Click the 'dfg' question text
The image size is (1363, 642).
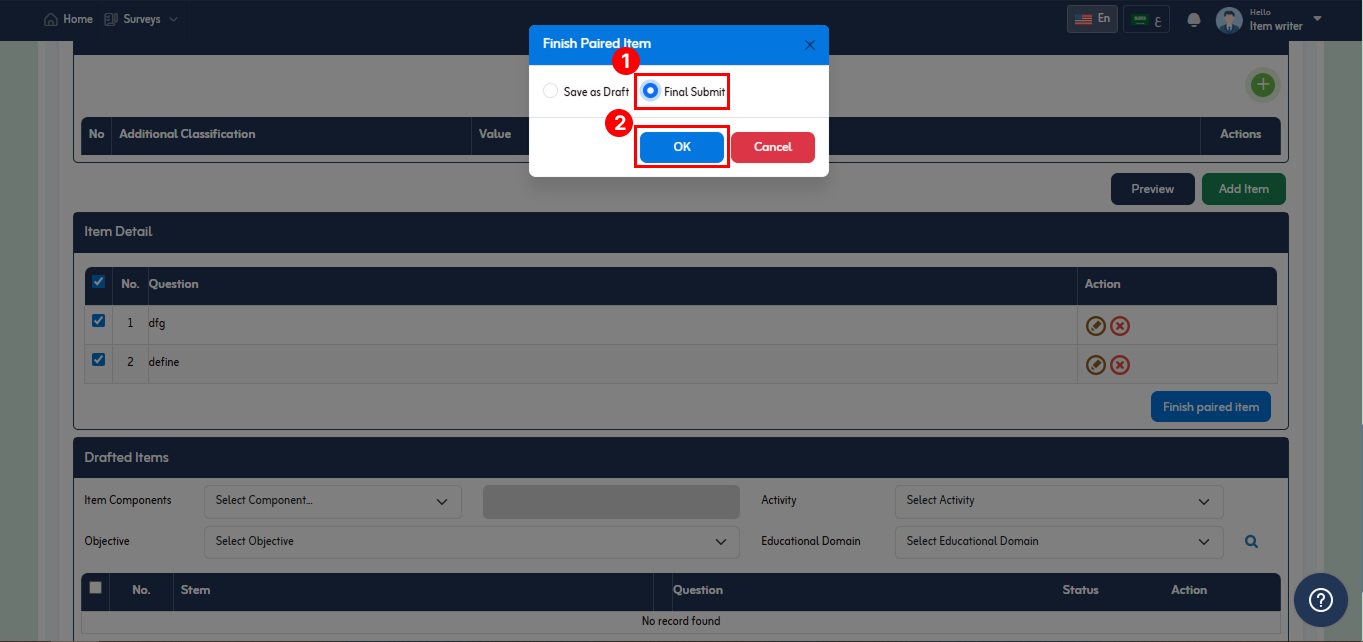click(x=156, y=324)
